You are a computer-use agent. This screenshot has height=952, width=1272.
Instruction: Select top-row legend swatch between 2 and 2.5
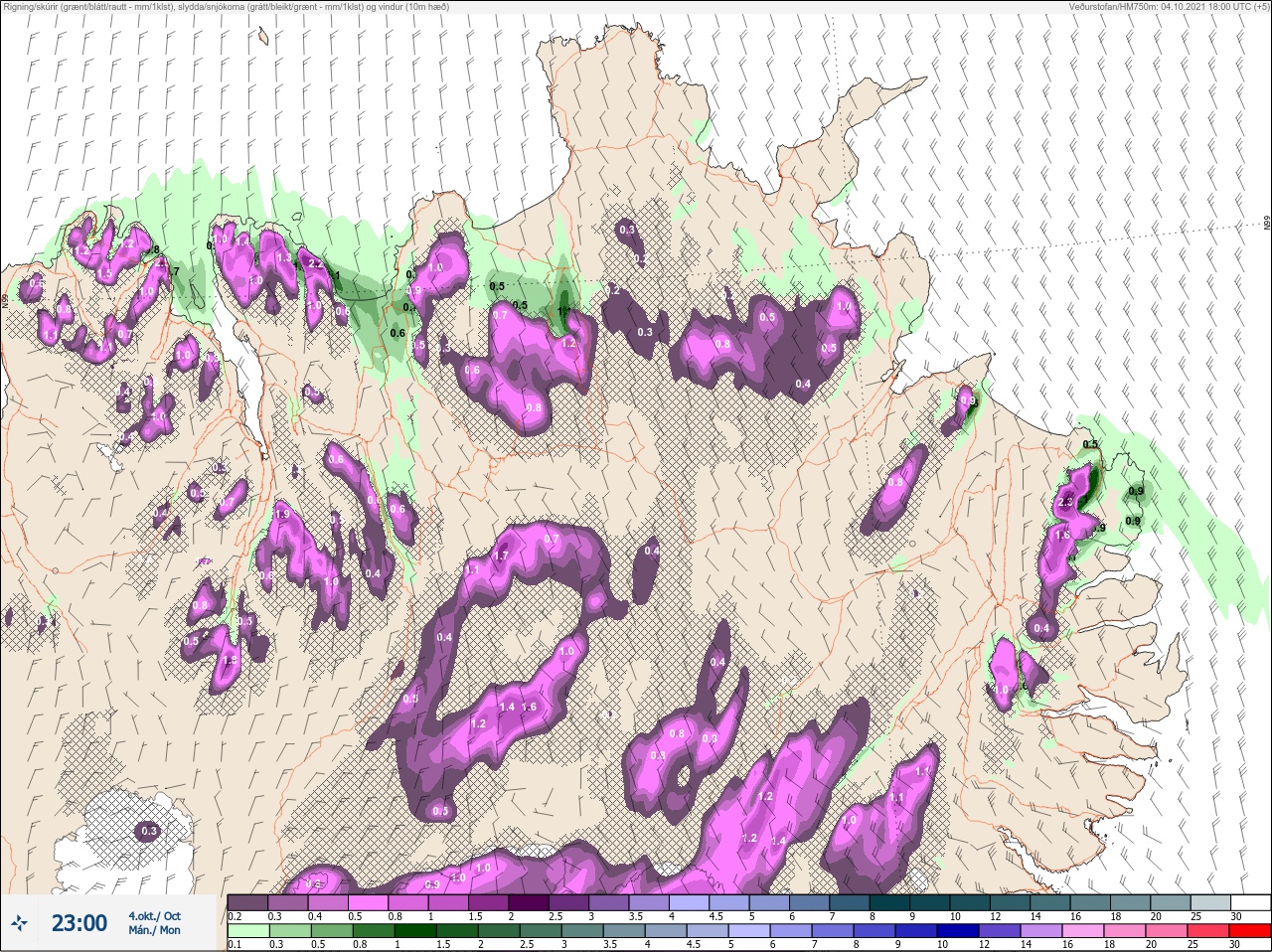pyautogui.click(x=529, y=902)
